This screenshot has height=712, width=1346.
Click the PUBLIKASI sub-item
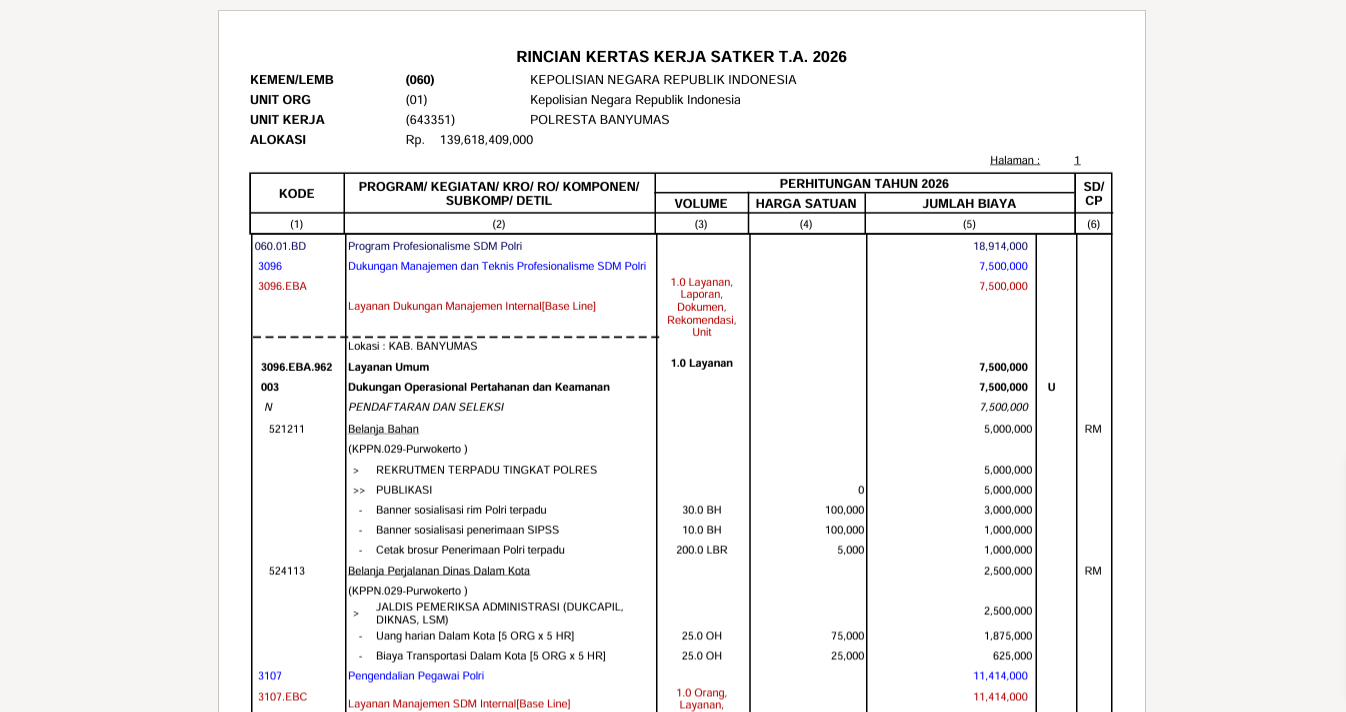click(404, 490)
